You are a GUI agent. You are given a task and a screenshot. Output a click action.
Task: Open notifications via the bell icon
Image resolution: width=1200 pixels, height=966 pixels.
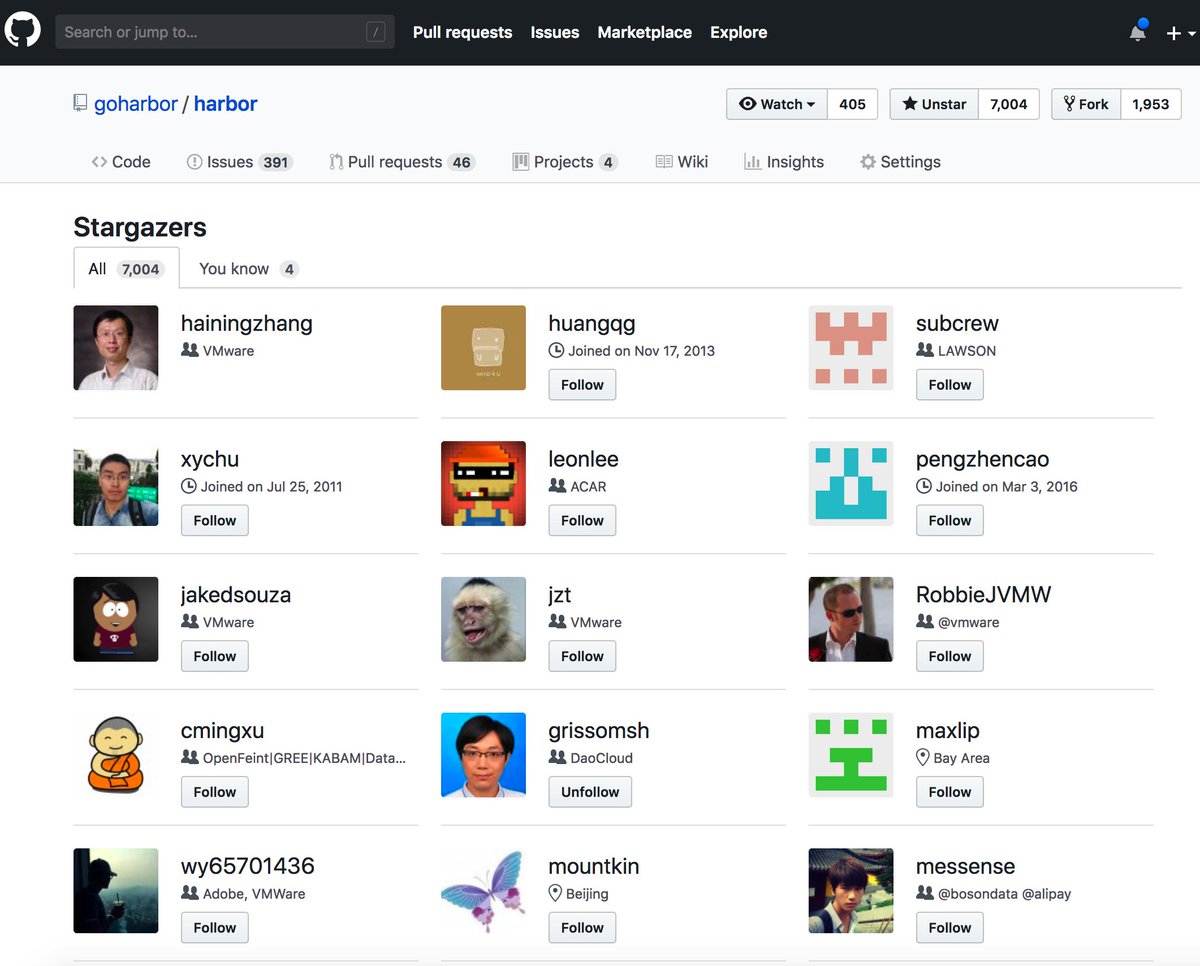click(1137, 32)
